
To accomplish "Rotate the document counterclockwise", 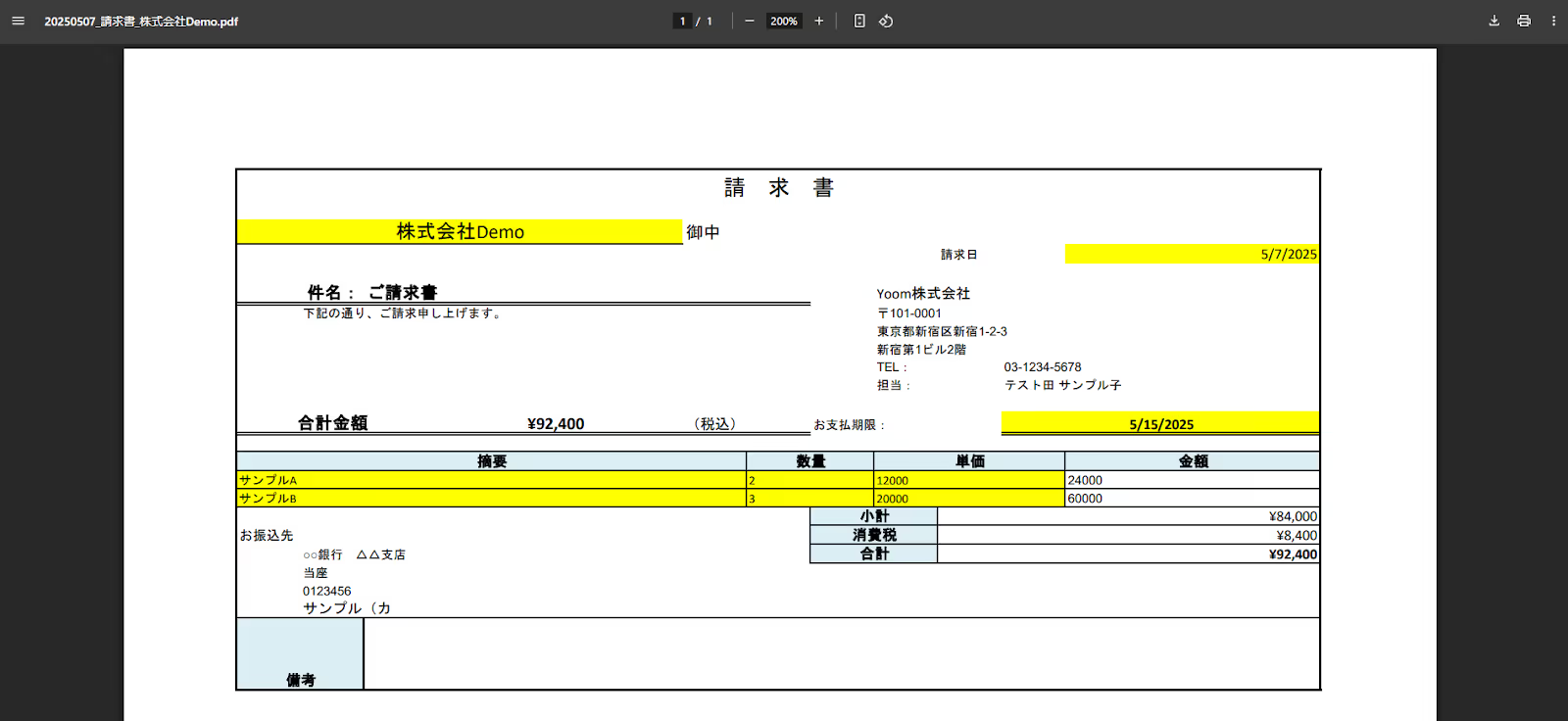I will [886, 21].
